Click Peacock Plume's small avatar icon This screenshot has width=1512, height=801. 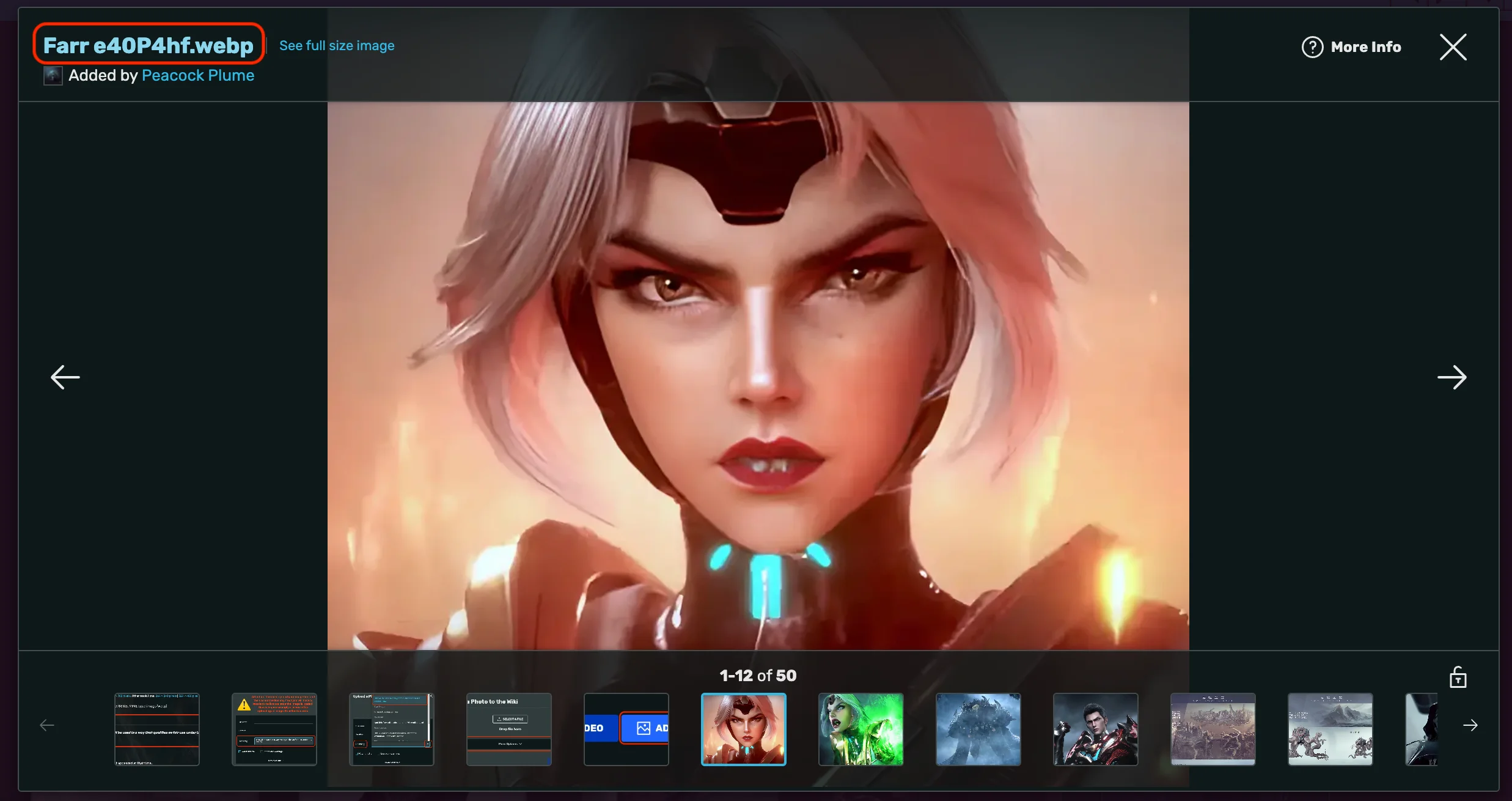tap(53, 76)
